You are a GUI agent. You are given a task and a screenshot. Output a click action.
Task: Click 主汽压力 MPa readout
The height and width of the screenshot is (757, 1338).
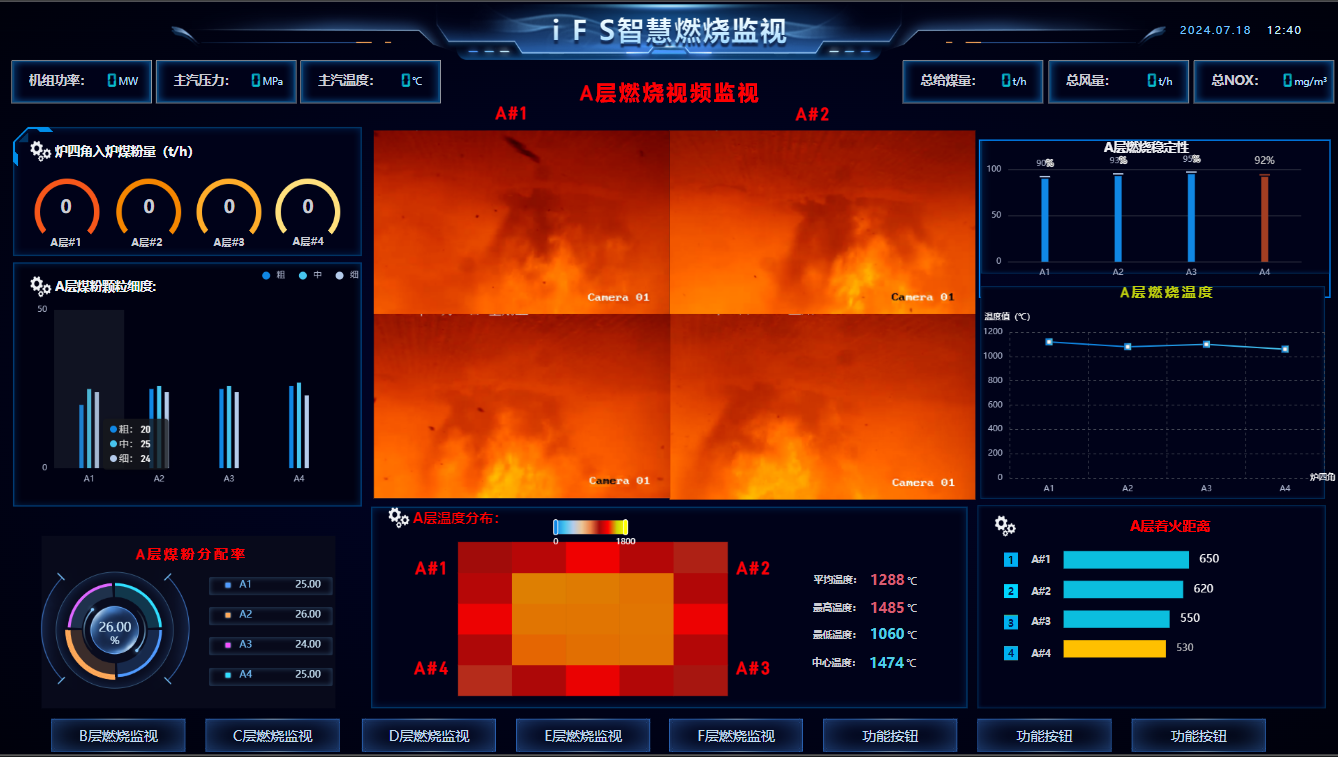point(227,81)
